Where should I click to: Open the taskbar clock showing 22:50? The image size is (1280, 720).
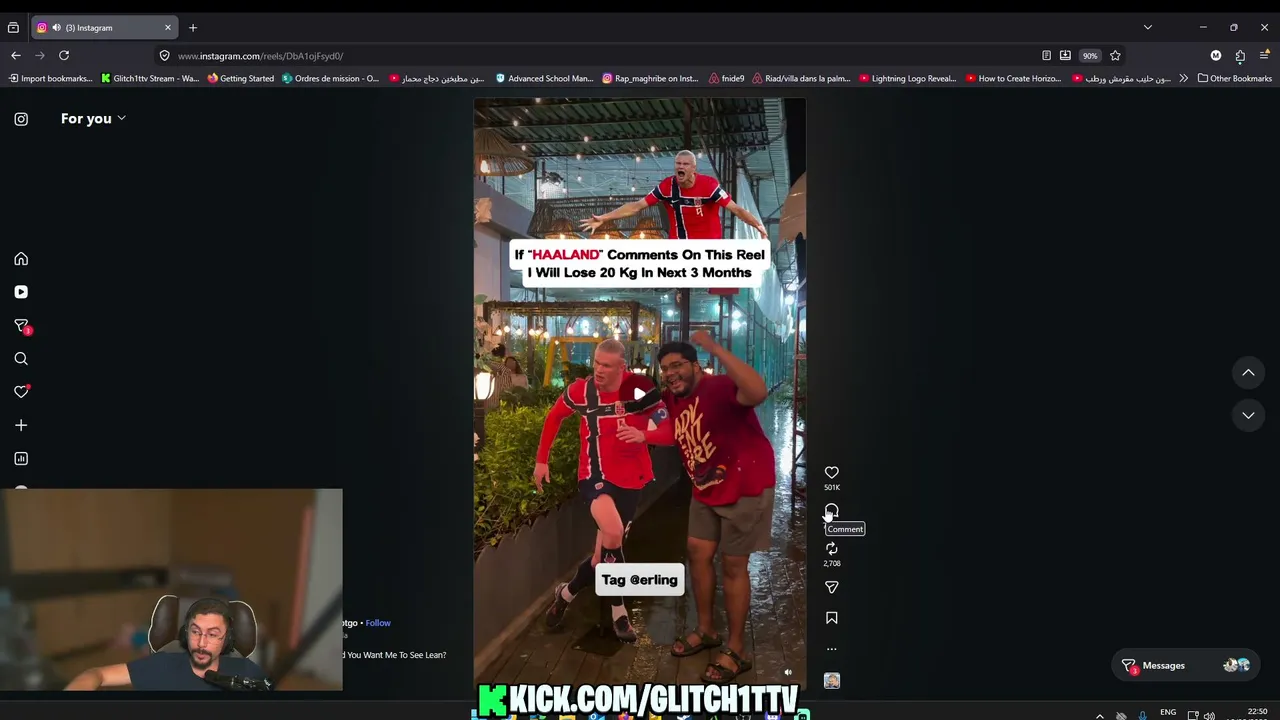click(1258, 713)
